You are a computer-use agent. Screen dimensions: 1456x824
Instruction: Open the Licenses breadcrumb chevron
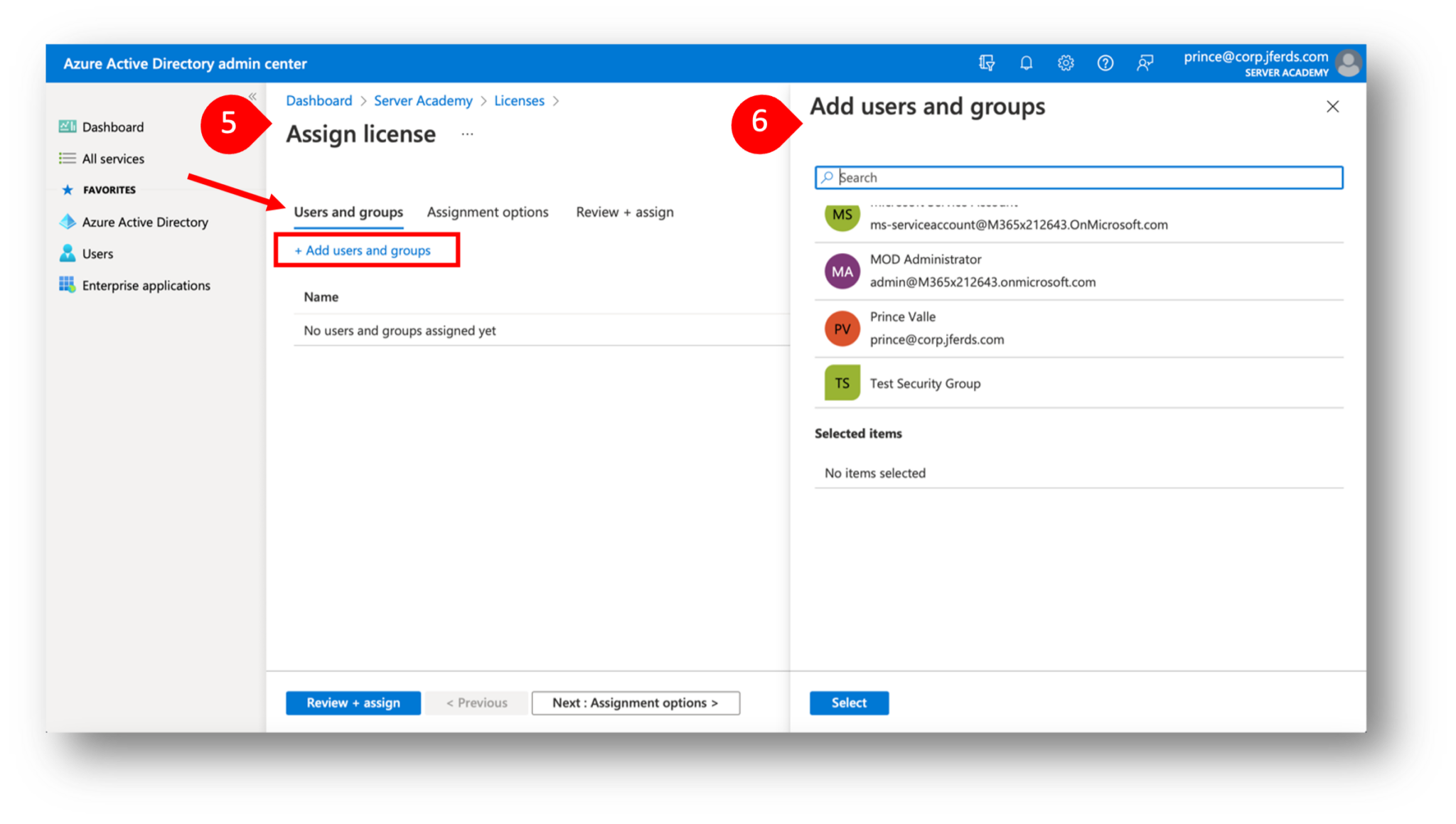tap(556, 100)
